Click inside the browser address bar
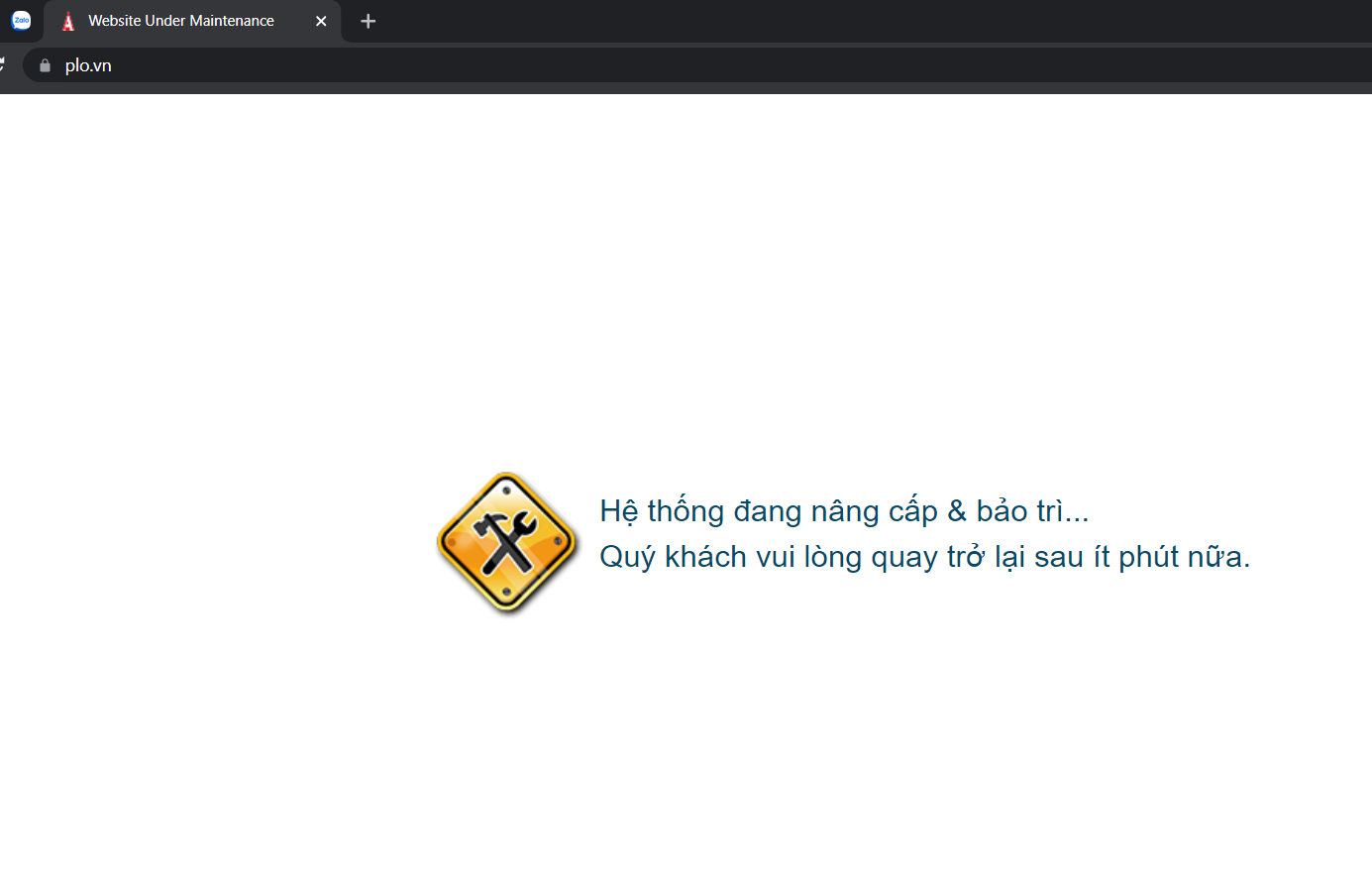The image size is (1372, 877). click(x=396, y=64)
